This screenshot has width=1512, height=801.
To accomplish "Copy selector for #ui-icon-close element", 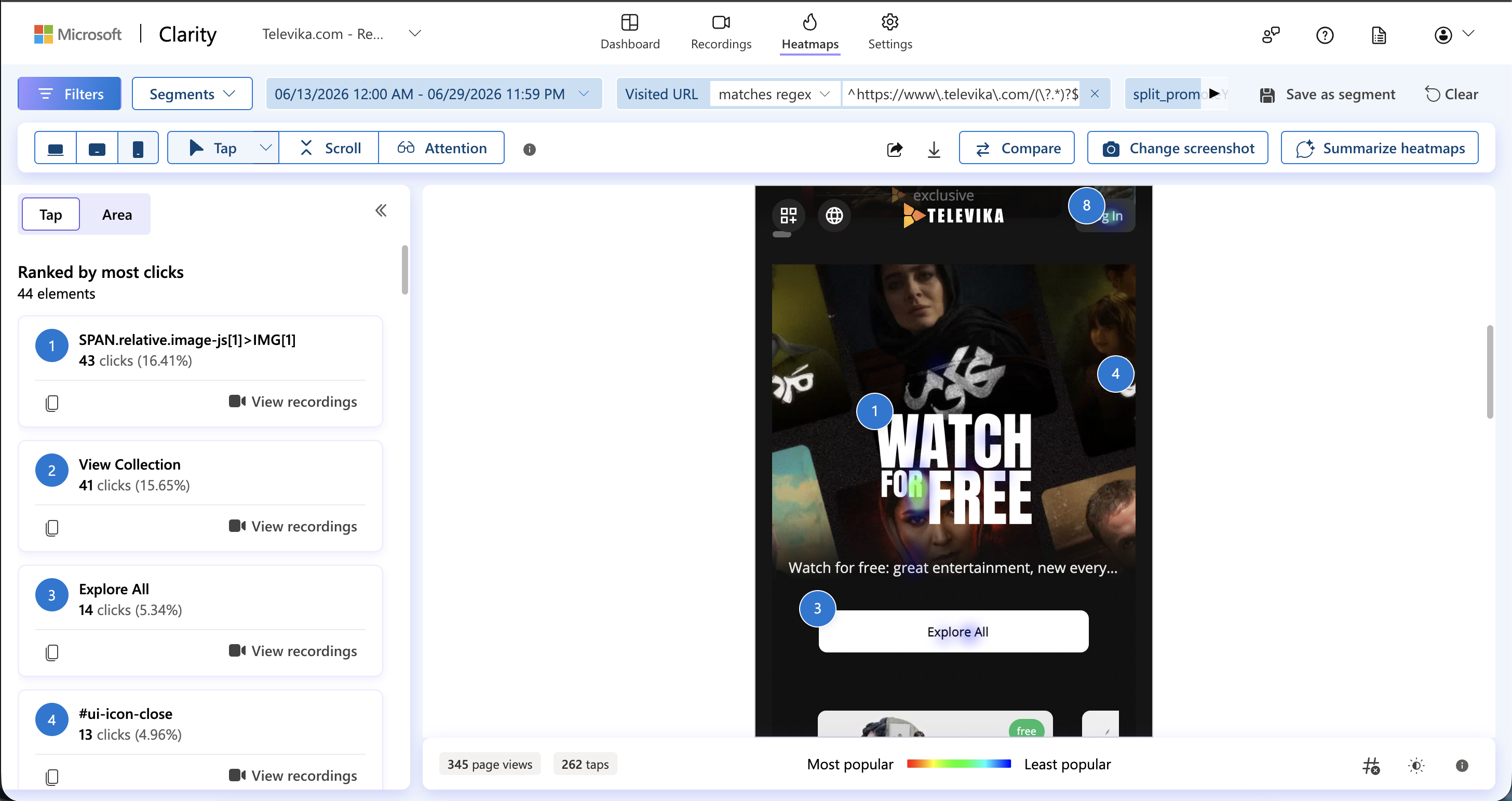I will [51, 777].
